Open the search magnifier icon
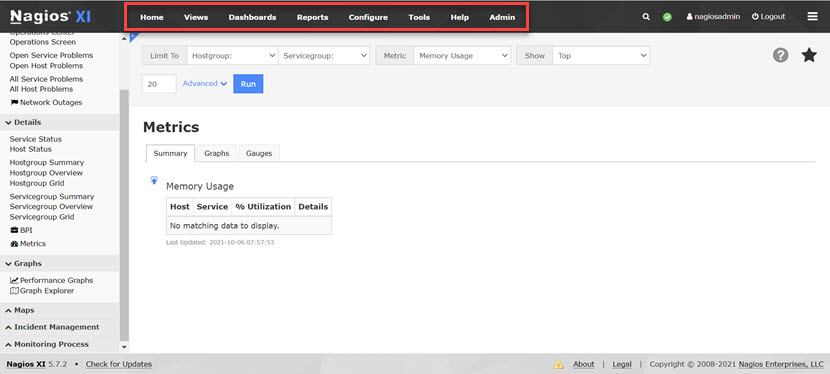 646,17
